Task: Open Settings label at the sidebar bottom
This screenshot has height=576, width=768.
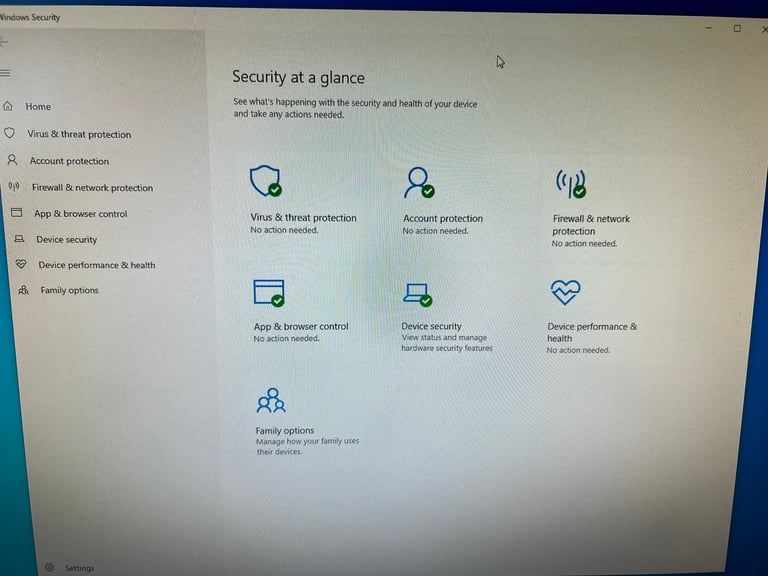Action: coord(79,568)
